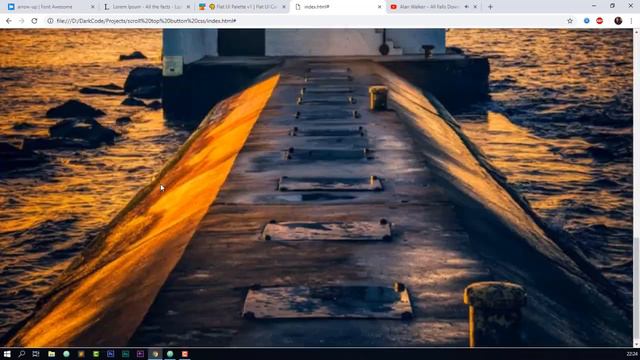640x360 pixels.
Task: Close the Flat UI Palette tab
Action: click(284, 7)
